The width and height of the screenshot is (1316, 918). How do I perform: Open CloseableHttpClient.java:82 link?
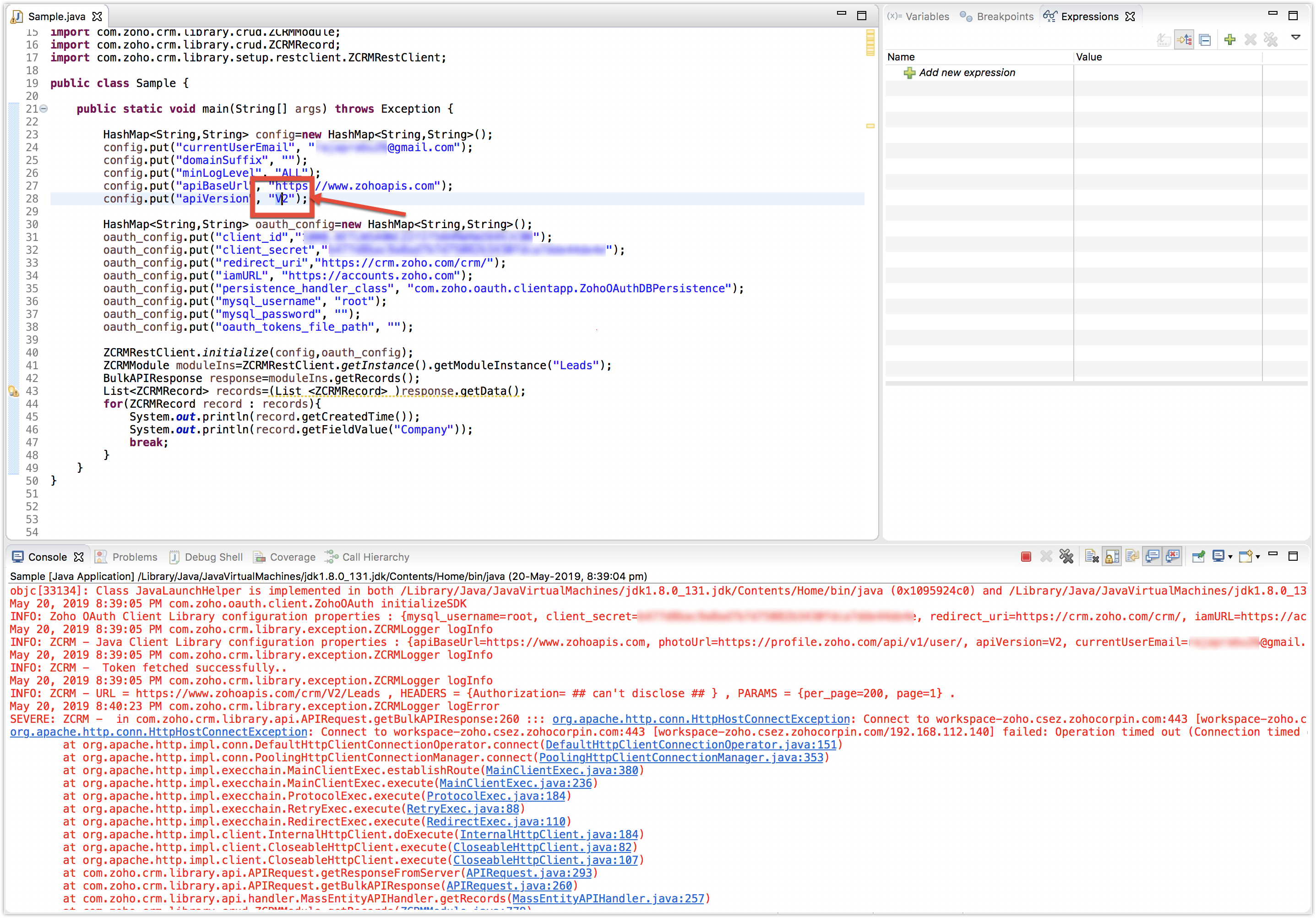point(542,847)
